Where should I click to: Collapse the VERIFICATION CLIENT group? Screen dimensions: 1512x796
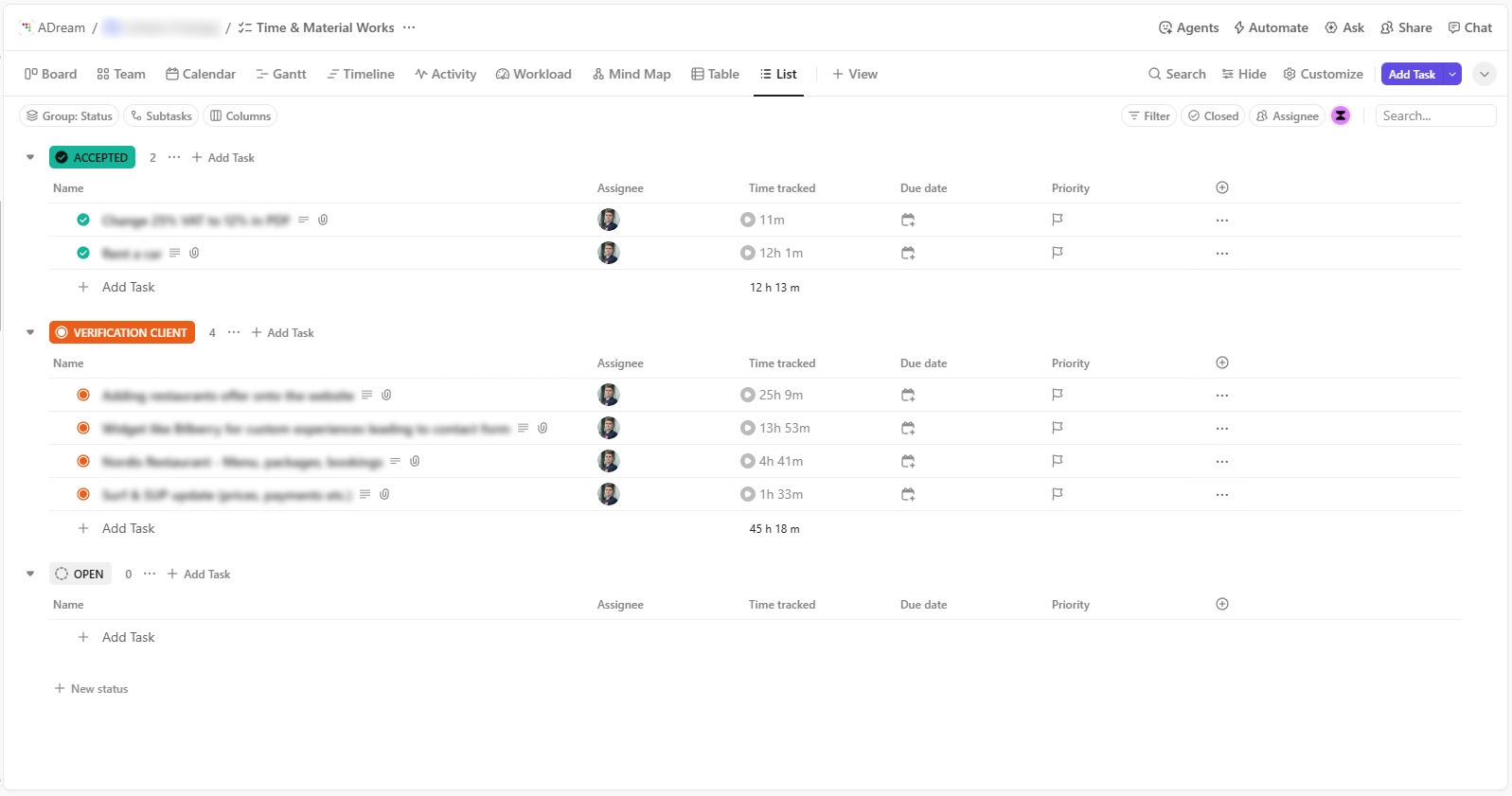coord(30,332)
